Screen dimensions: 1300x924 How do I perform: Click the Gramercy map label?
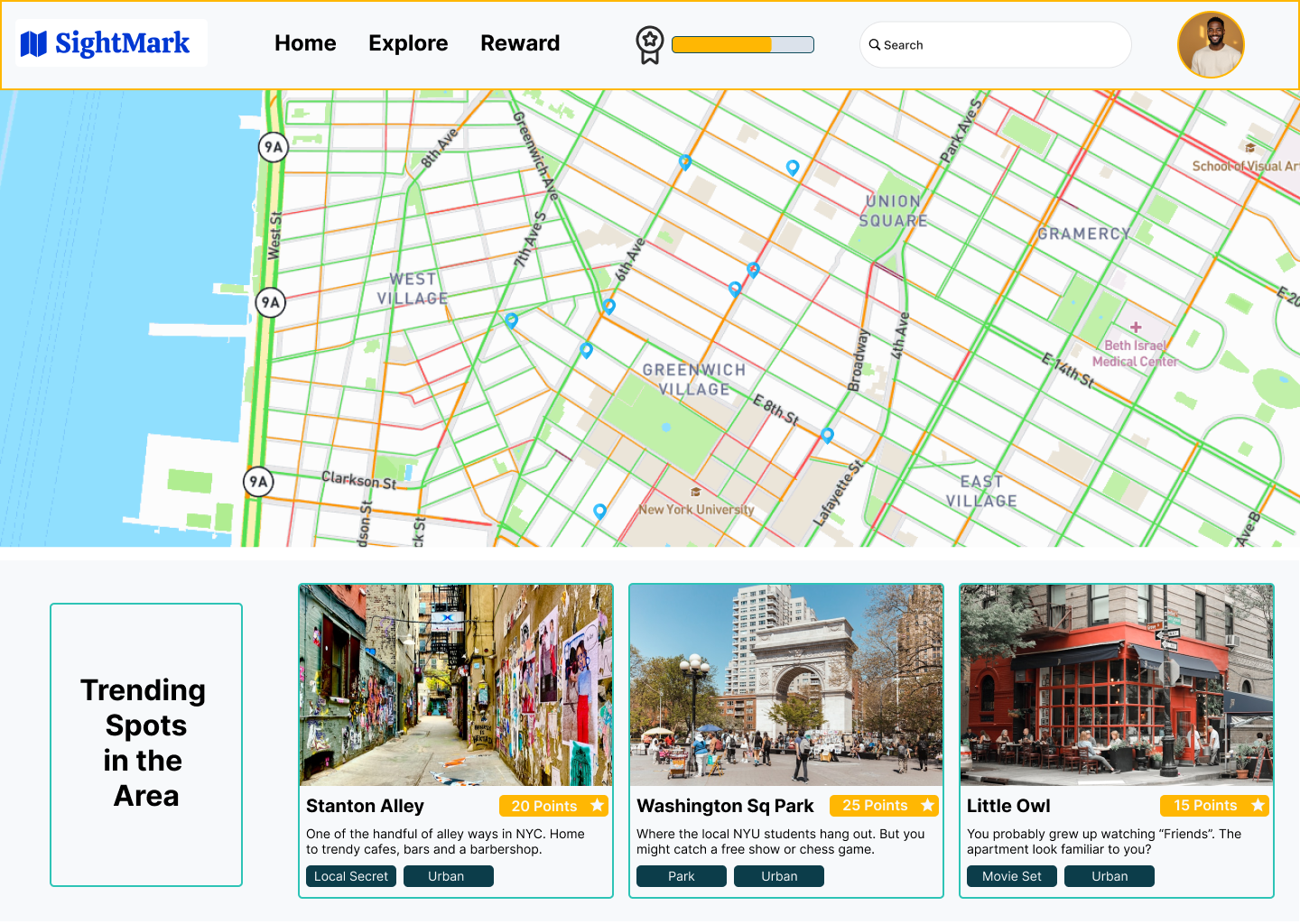point(1084,234)
